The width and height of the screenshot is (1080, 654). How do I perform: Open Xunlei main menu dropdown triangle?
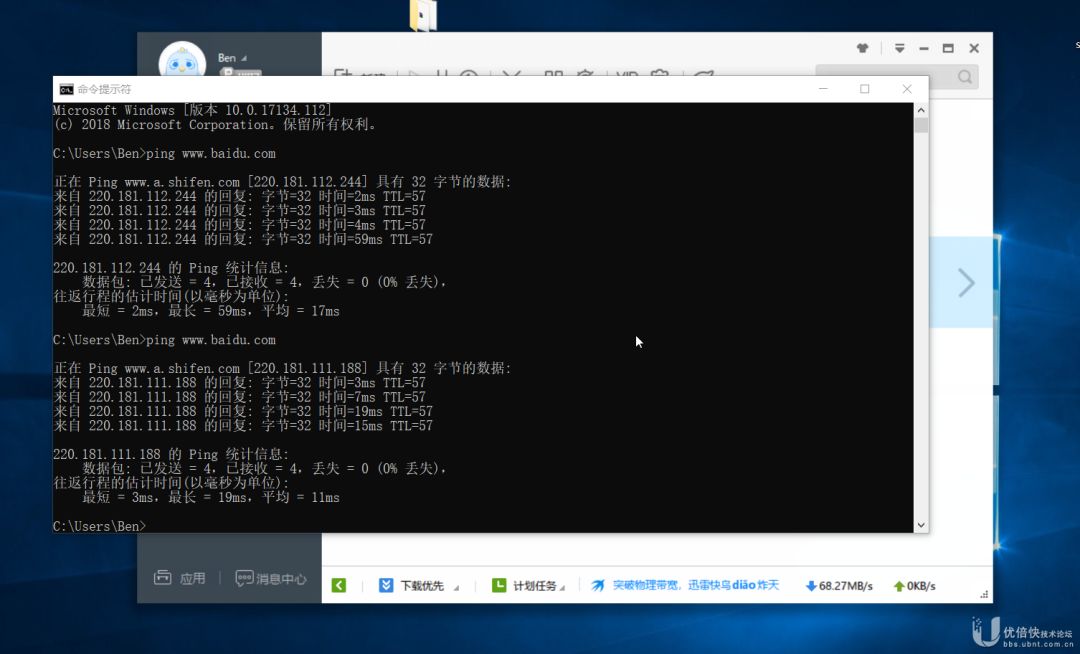(900, 48)
